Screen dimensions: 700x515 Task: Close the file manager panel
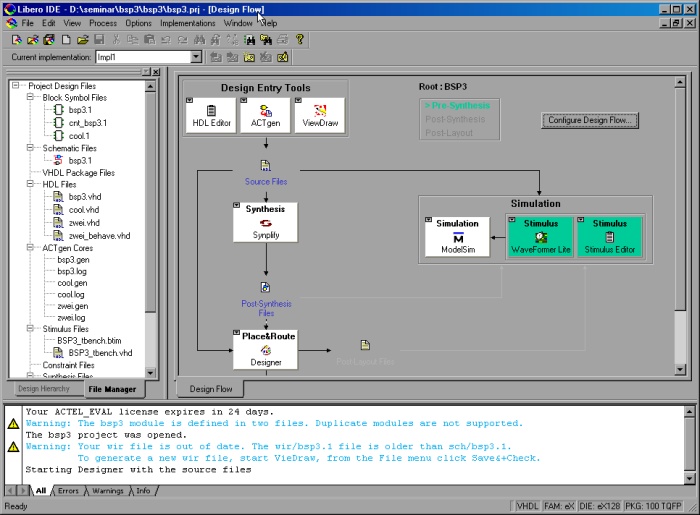click(156, 72)
